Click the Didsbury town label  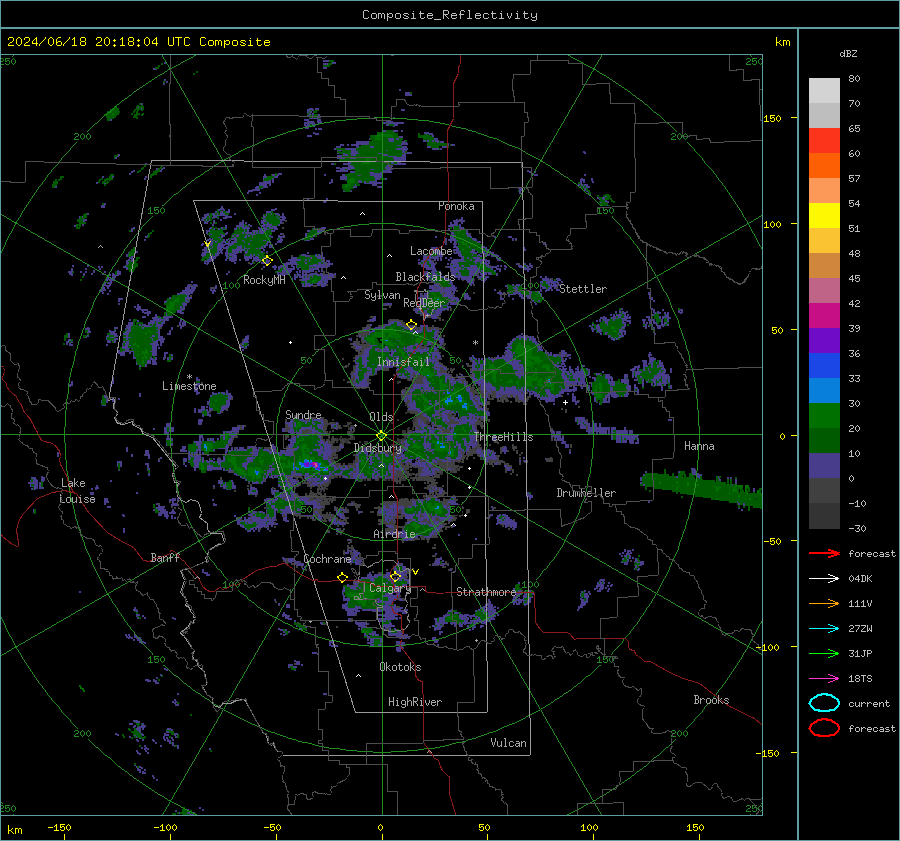(377, 448)
